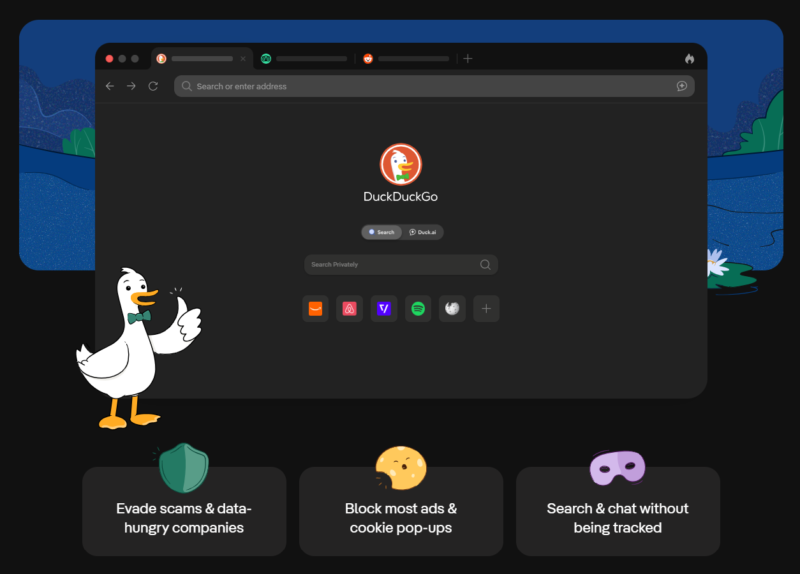Click "Block most ads & cookie pop-ups" card
This screenshot has width=800, height=574.
[401, 511]
